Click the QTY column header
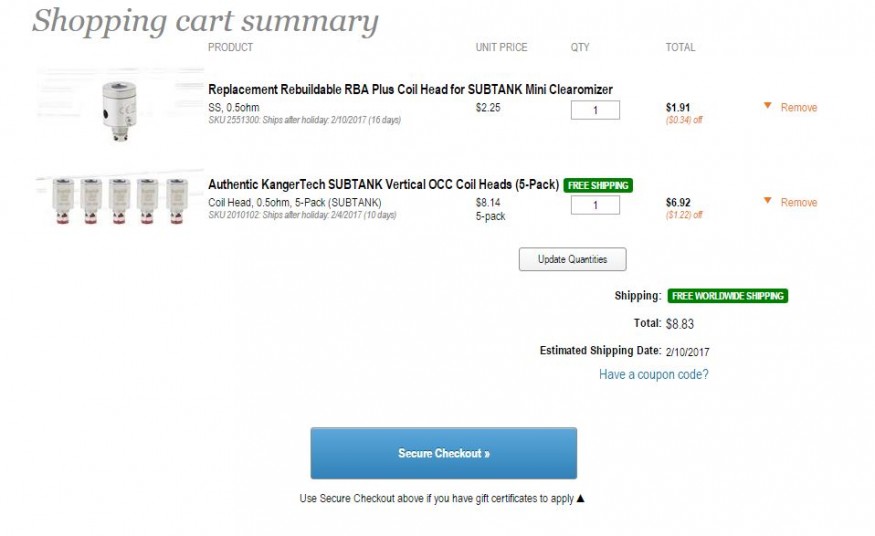875x536 pixels. click(x=580, y=47)
